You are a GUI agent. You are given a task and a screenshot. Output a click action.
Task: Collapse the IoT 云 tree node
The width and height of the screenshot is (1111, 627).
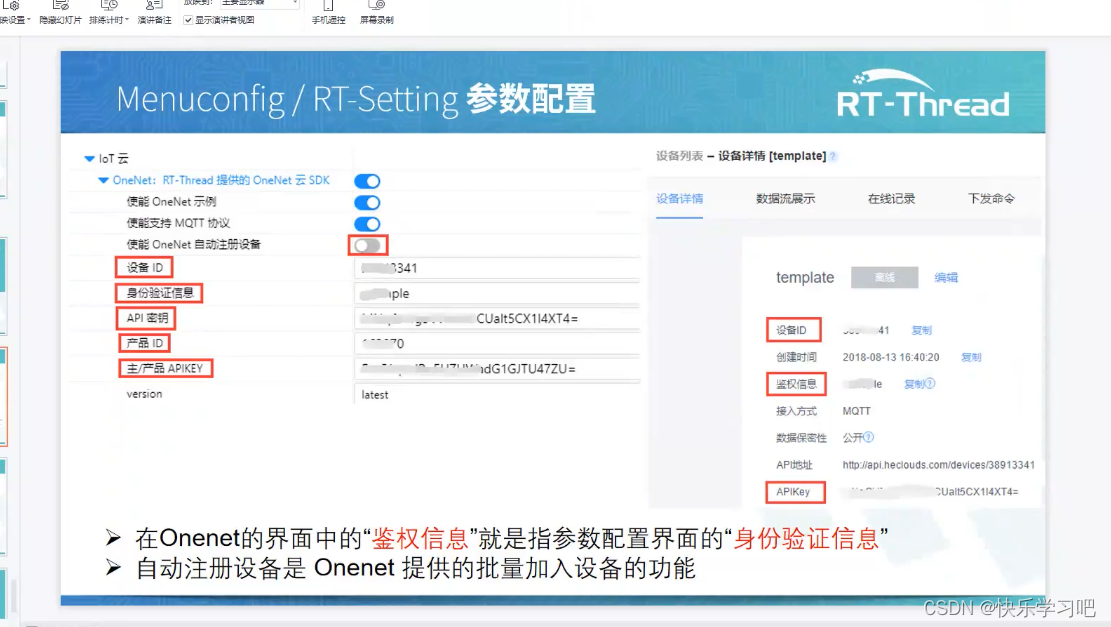click(89, 159)
